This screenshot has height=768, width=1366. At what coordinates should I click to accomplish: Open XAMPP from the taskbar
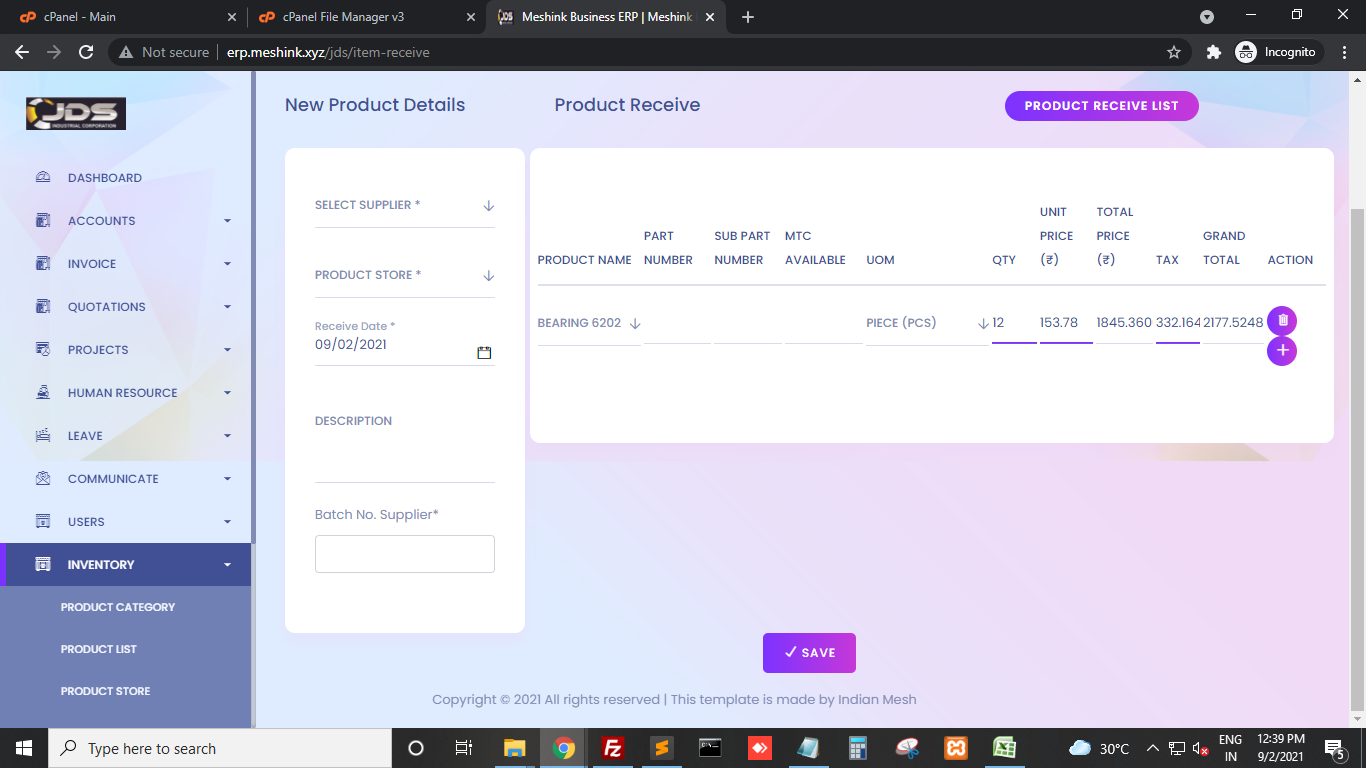coord(955,748)
